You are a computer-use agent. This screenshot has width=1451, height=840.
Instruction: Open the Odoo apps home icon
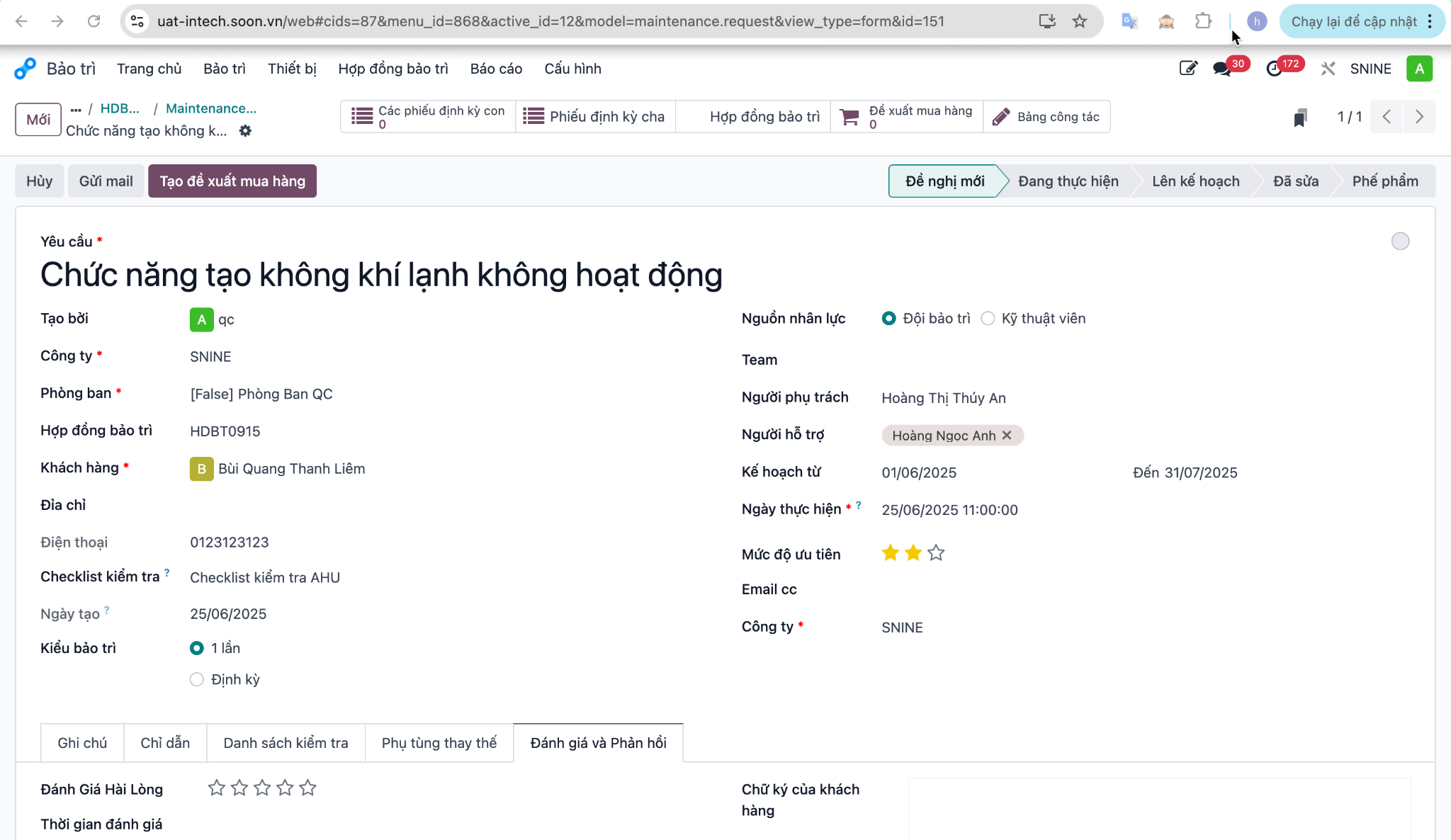click(x=25, y=69)
